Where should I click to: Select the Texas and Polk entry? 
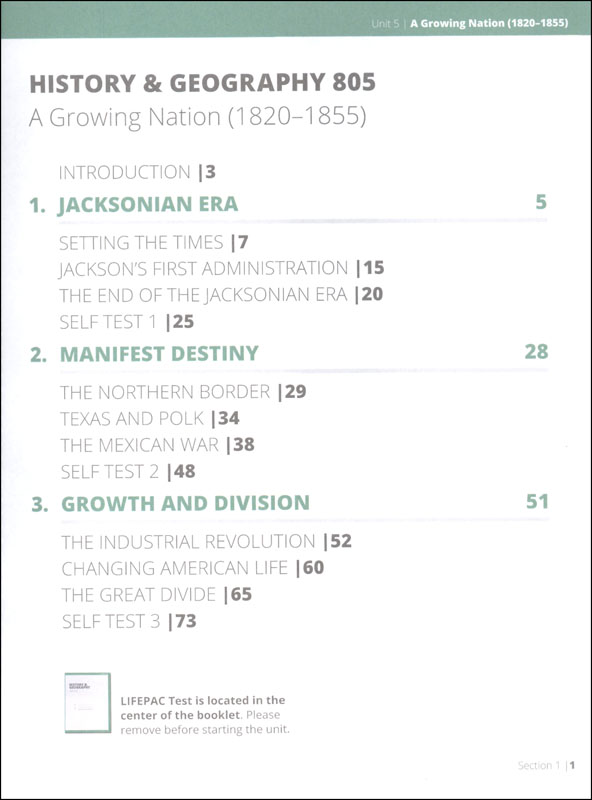pyautogui.click(x=150, y=419)
